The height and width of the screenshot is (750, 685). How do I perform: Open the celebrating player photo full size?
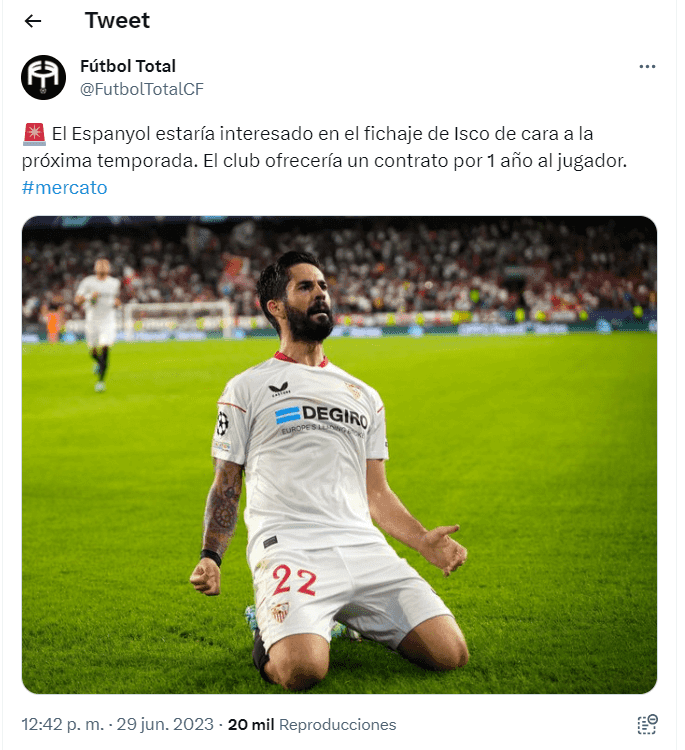pos(339,455)
